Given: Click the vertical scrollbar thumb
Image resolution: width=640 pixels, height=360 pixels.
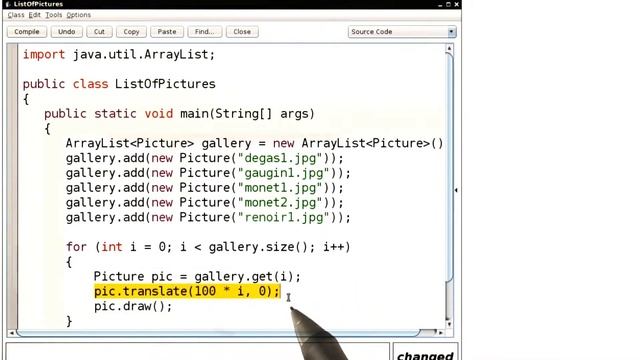Looking at the screenshot, I should click(x=449, y=167).
